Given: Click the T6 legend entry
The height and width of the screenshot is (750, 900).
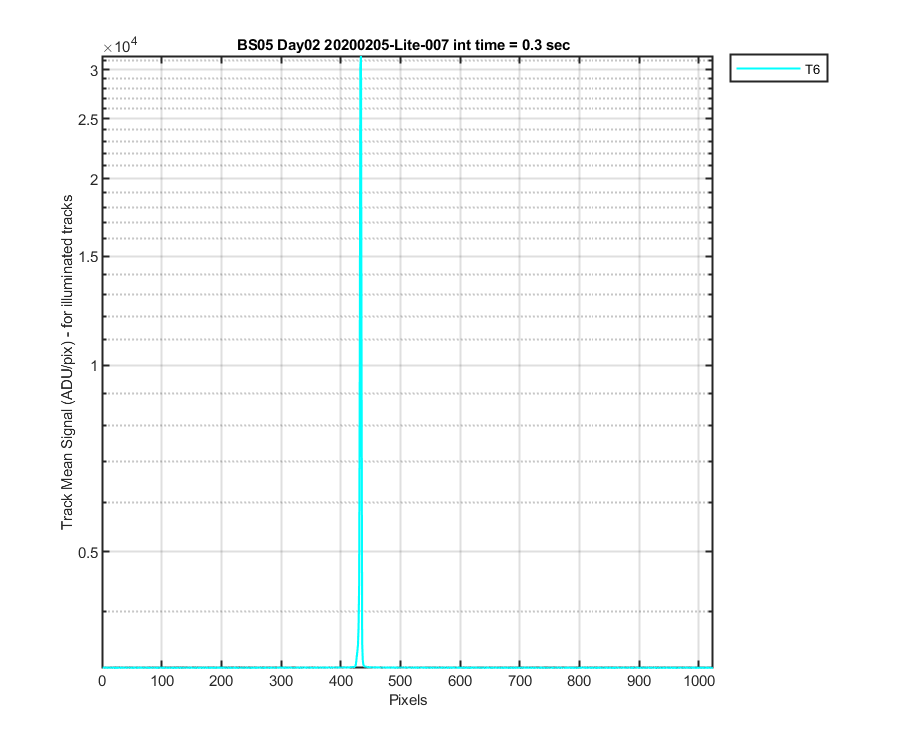Looking at the screenshot, I should pyautogui.click(x=778, y=69).
